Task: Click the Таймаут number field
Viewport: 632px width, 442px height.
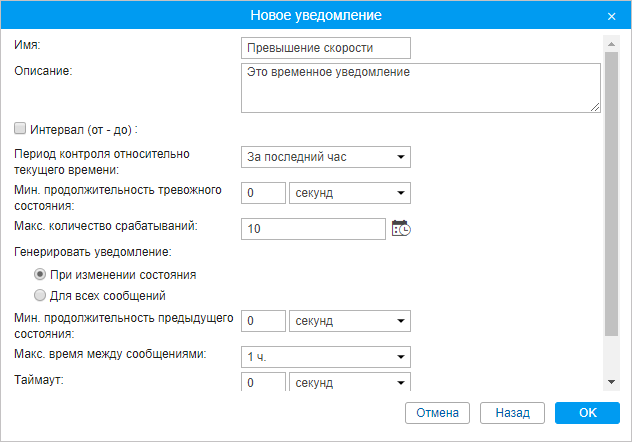Action: point(263,383)
